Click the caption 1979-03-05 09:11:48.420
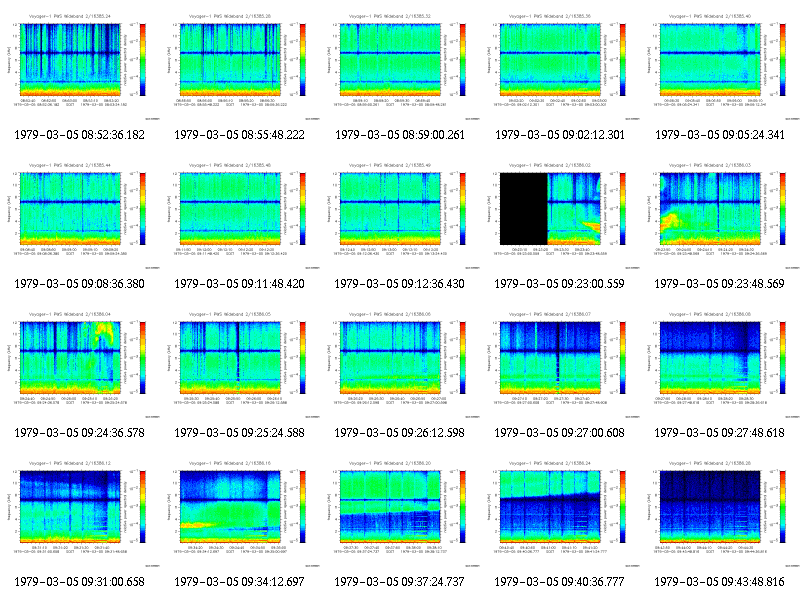 (x=239, y=284)
